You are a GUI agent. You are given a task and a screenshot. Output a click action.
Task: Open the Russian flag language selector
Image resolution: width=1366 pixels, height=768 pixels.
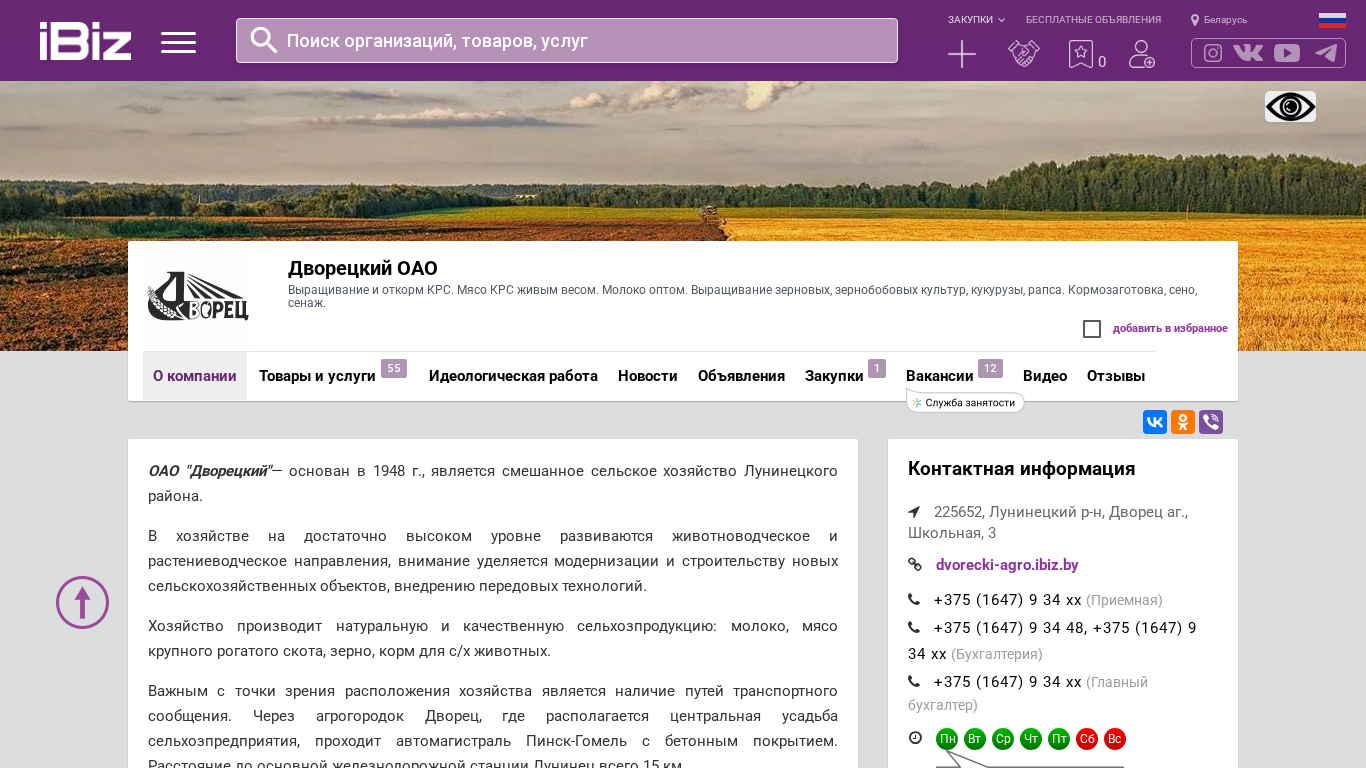click(x=1332, y=20)
